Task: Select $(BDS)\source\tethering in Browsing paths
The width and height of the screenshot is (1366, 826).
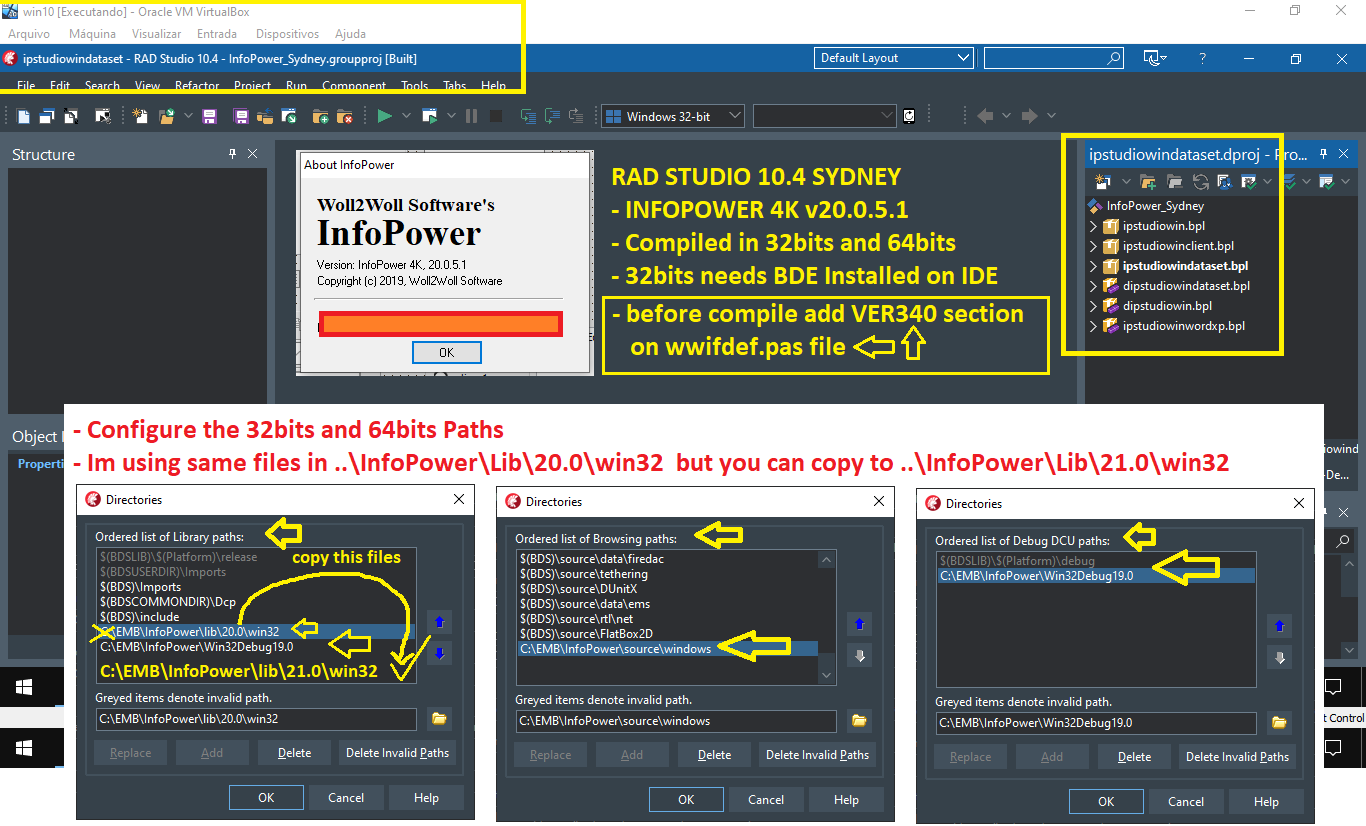Action: 584,574
